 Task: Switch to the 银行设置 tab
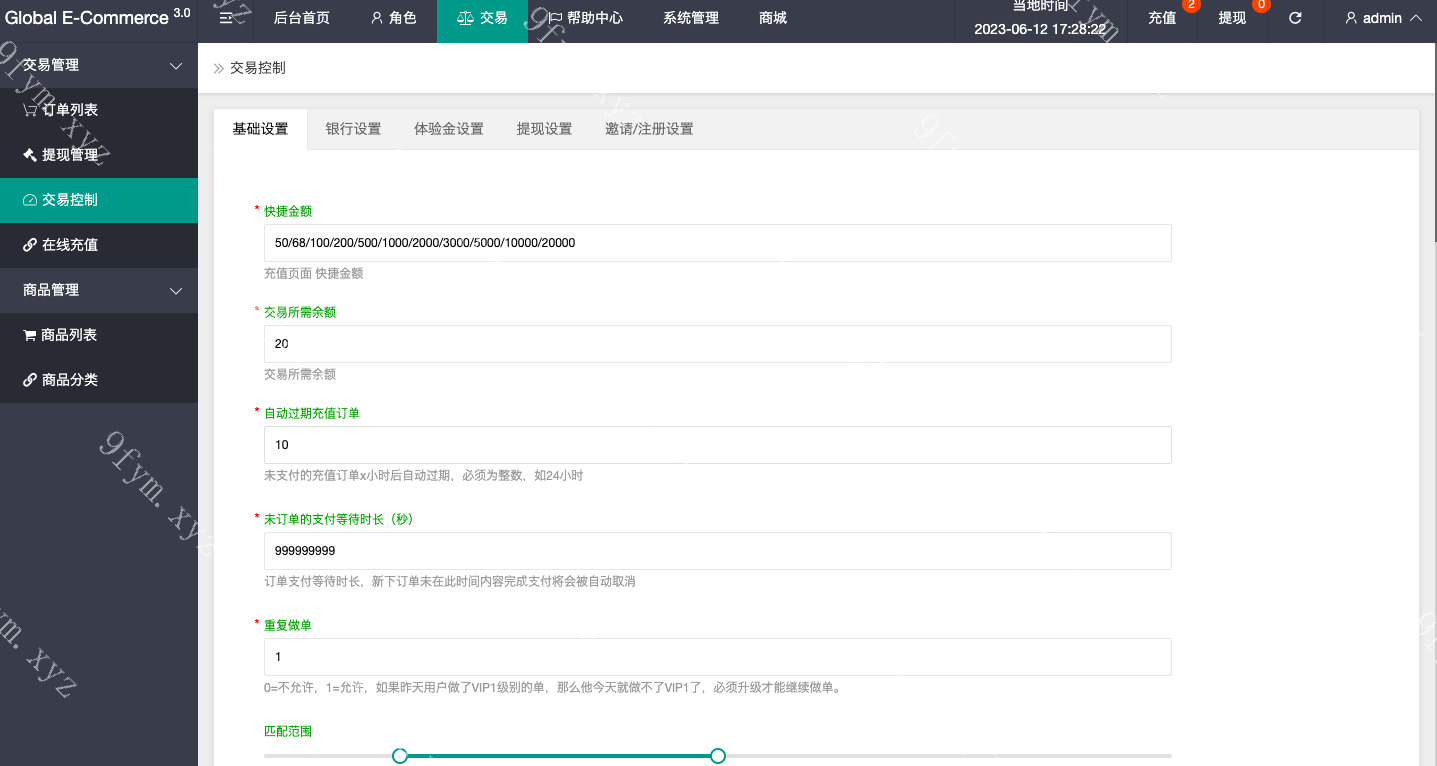(353, 129)
